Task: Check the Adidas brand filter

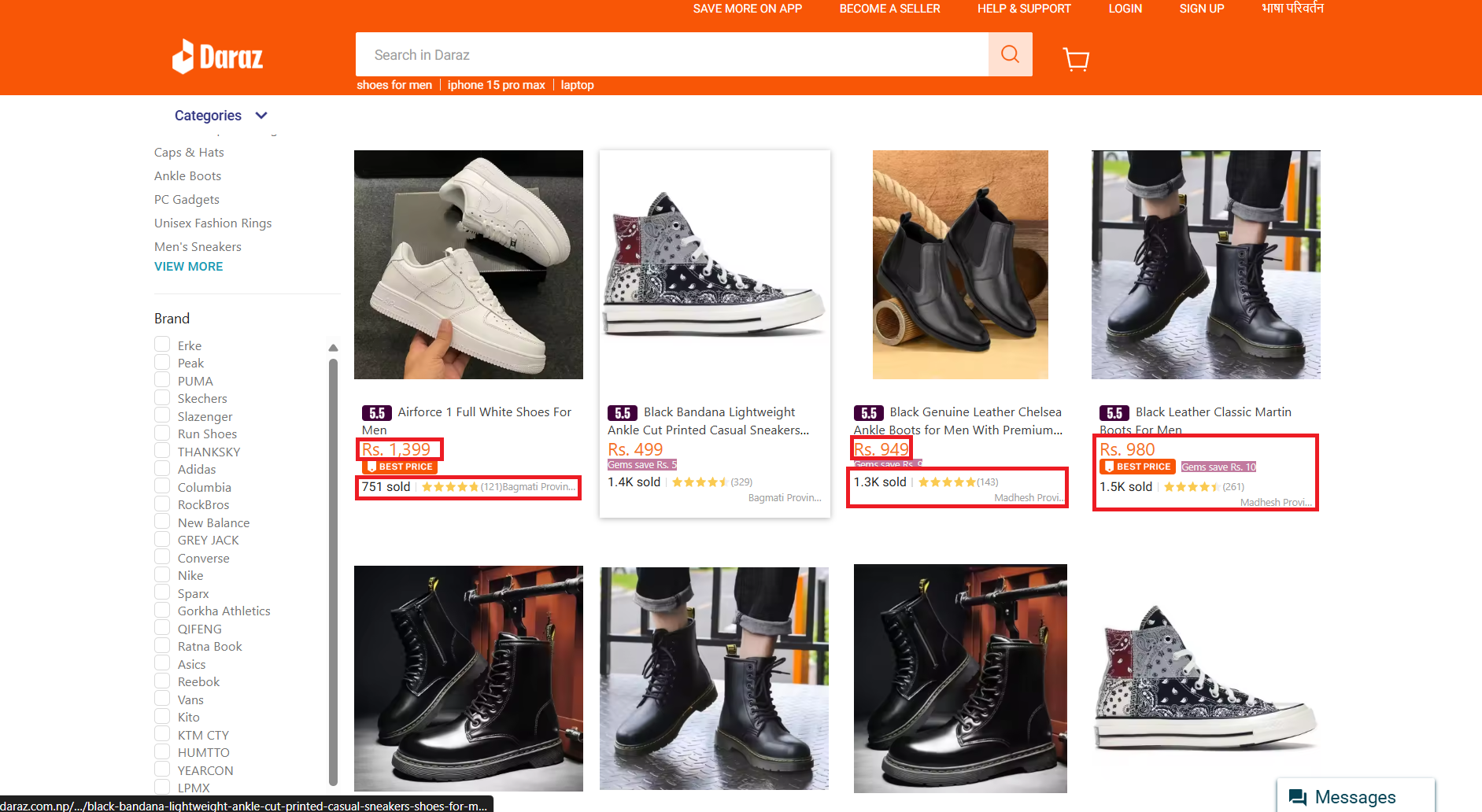Action: click(x=162, y=468)
